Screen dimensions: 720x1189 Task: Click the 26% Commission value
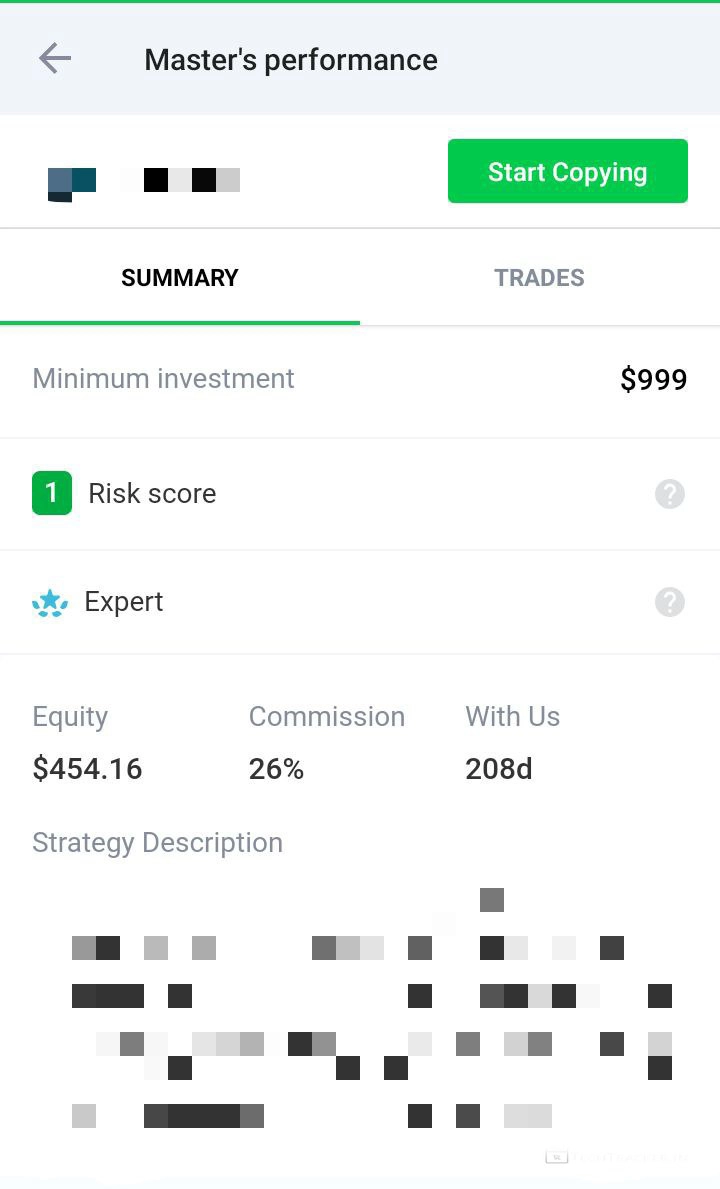pyautogui.click(x=276, y=769)
